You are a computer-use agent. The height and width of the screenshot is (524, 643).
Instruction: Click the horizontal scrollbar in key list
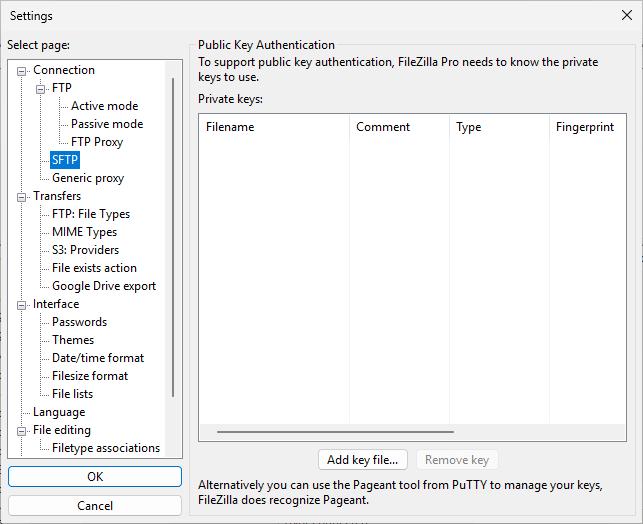pyautogui.click(x=335, y=432)
